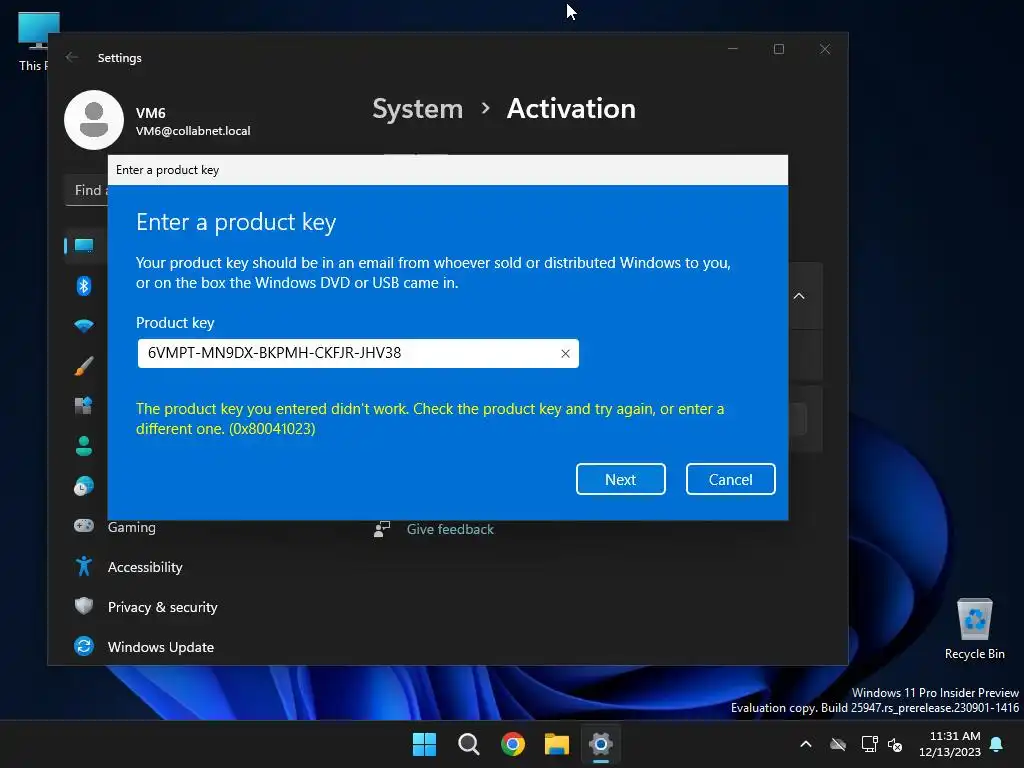This screenshot has width=1024, height=768.
Task: Click Next in product key dialog
Action: point(620,479)
